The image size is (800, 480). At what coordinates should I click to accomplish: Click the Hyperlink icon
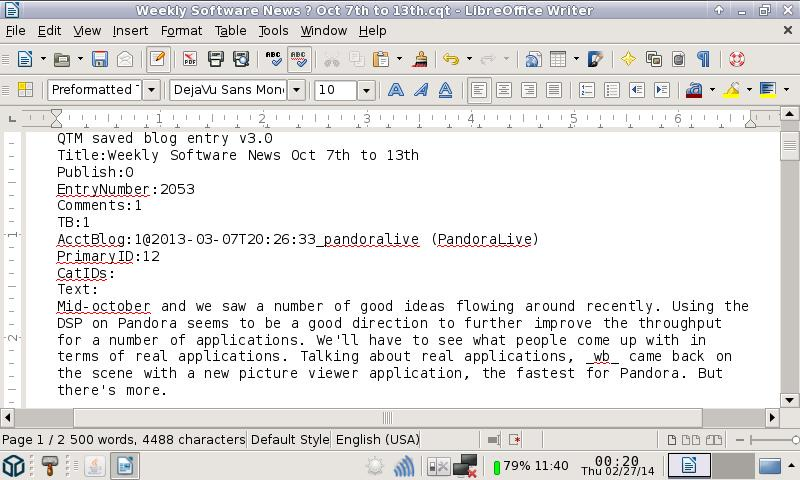click(x=533, y=59)
